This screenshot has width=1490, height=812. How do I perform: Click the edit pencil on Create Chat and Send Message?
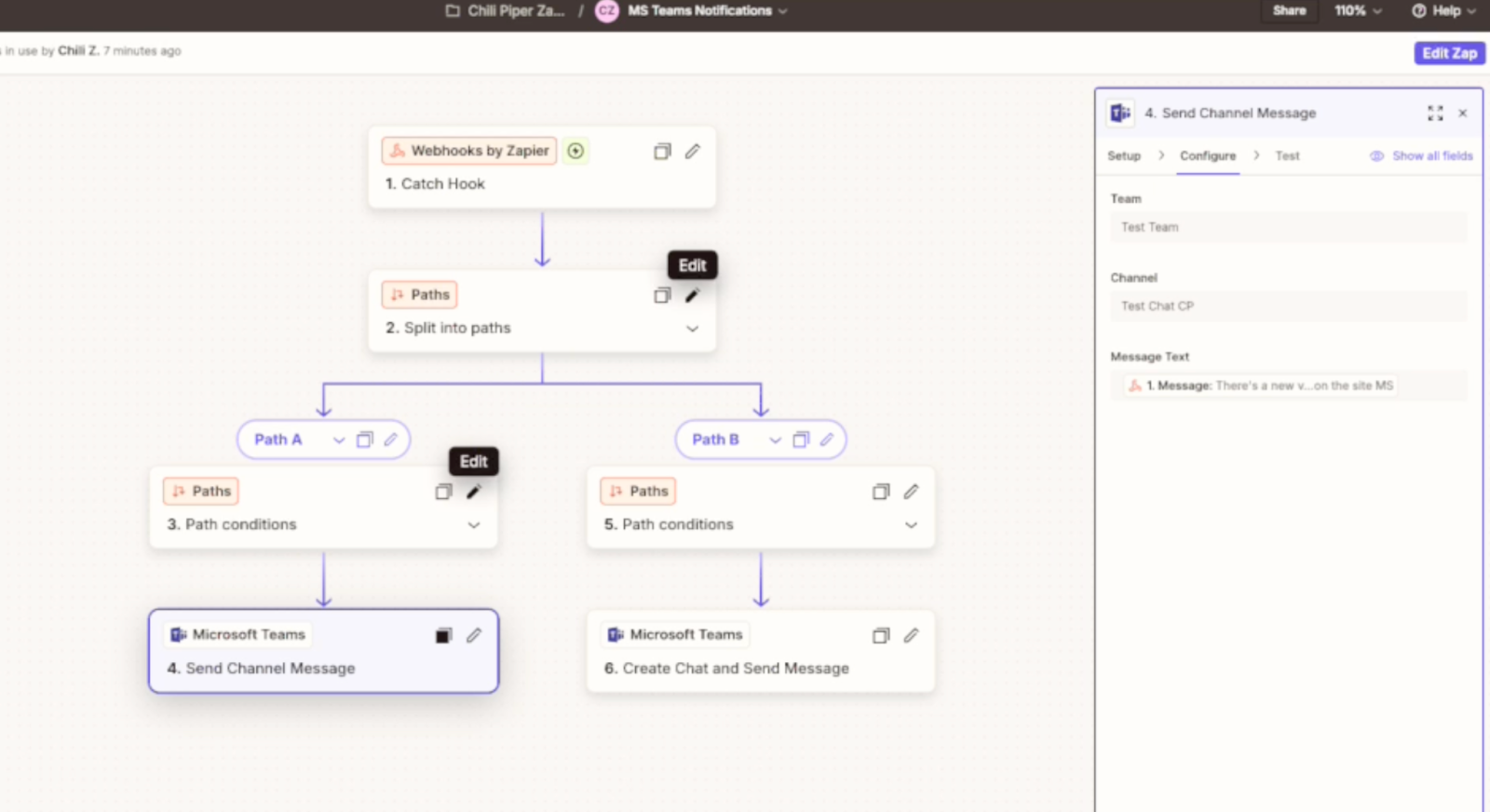(x=911, y=635)
